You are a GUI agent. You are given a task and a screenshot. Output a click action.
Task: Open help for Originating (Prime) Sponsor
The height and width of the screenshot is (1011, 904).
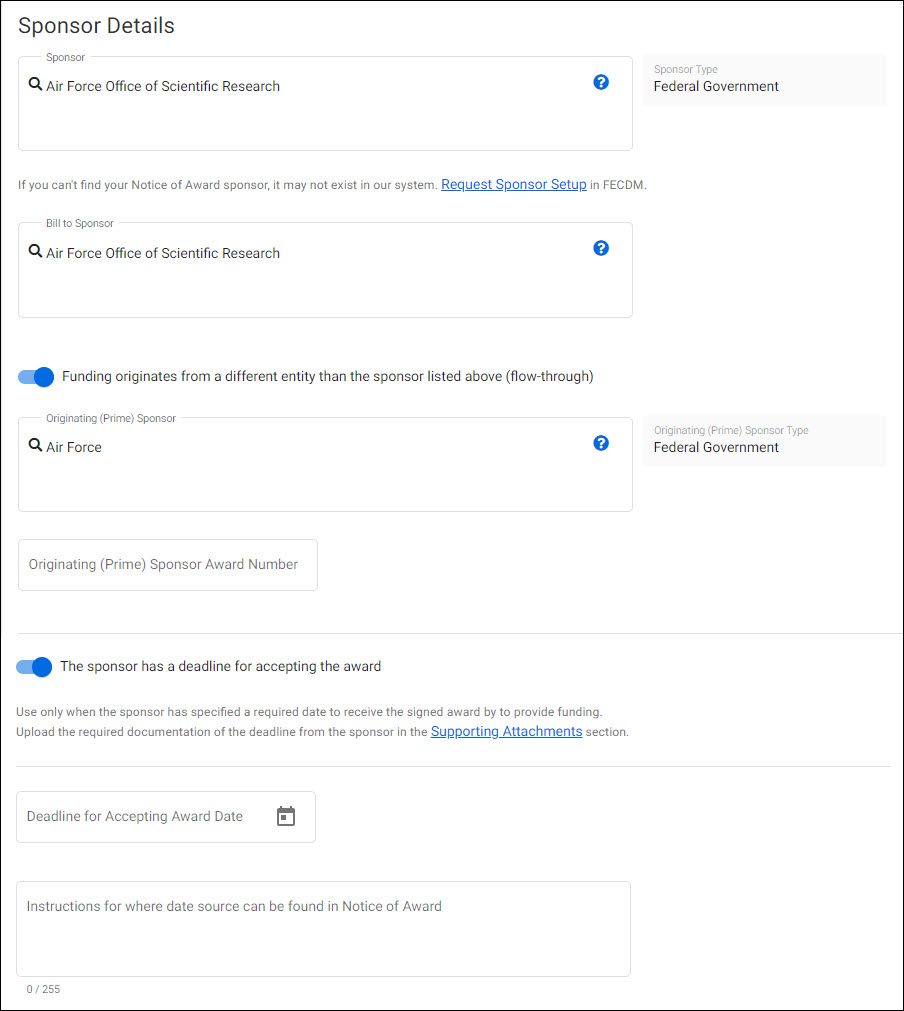click(x=601, y=443)
